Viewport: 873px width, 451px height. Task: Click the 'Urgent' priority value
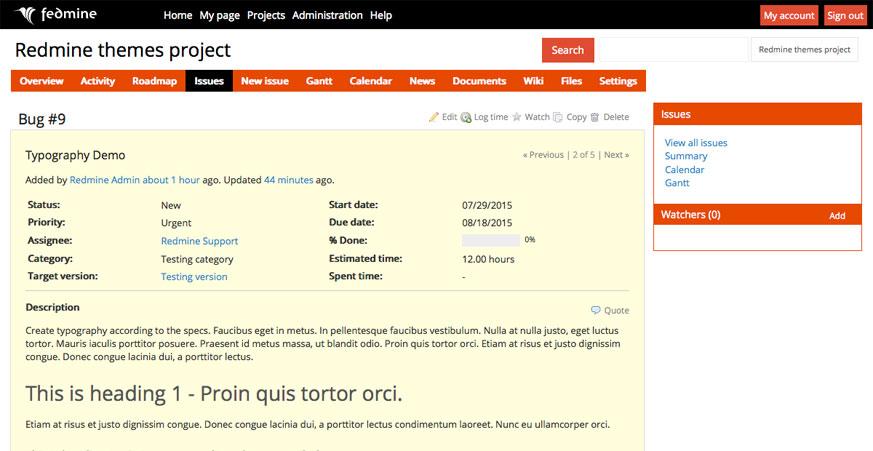(x=176, y=223)
